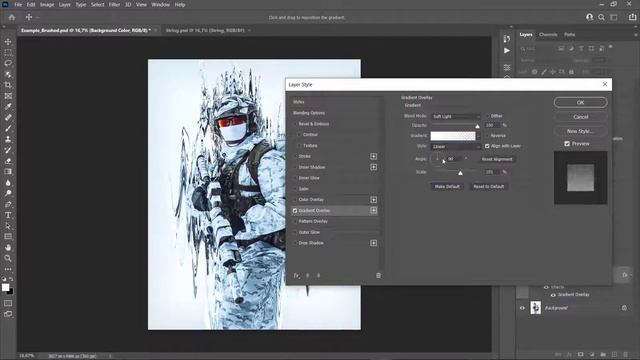Select the Clone Stamp tool

coord(8,139)
